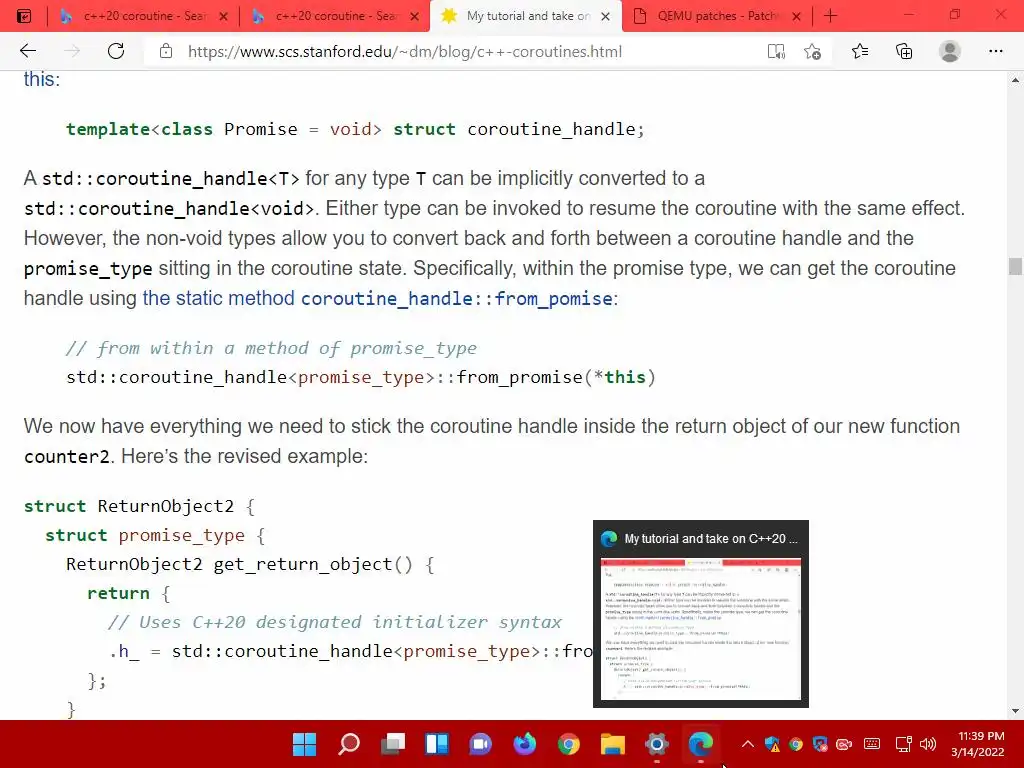Open taskbar Search
1024x768 pixels.
(349, 744)
